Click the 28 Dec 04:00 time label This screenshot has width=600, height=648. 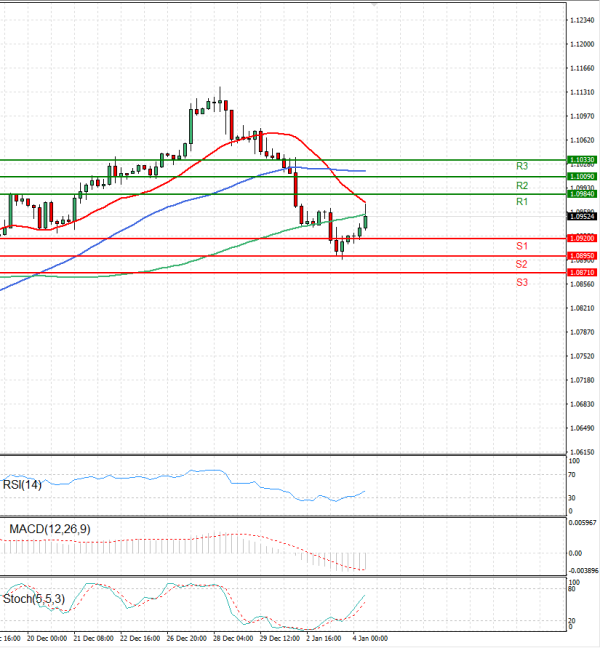click(x=233, y=638)
